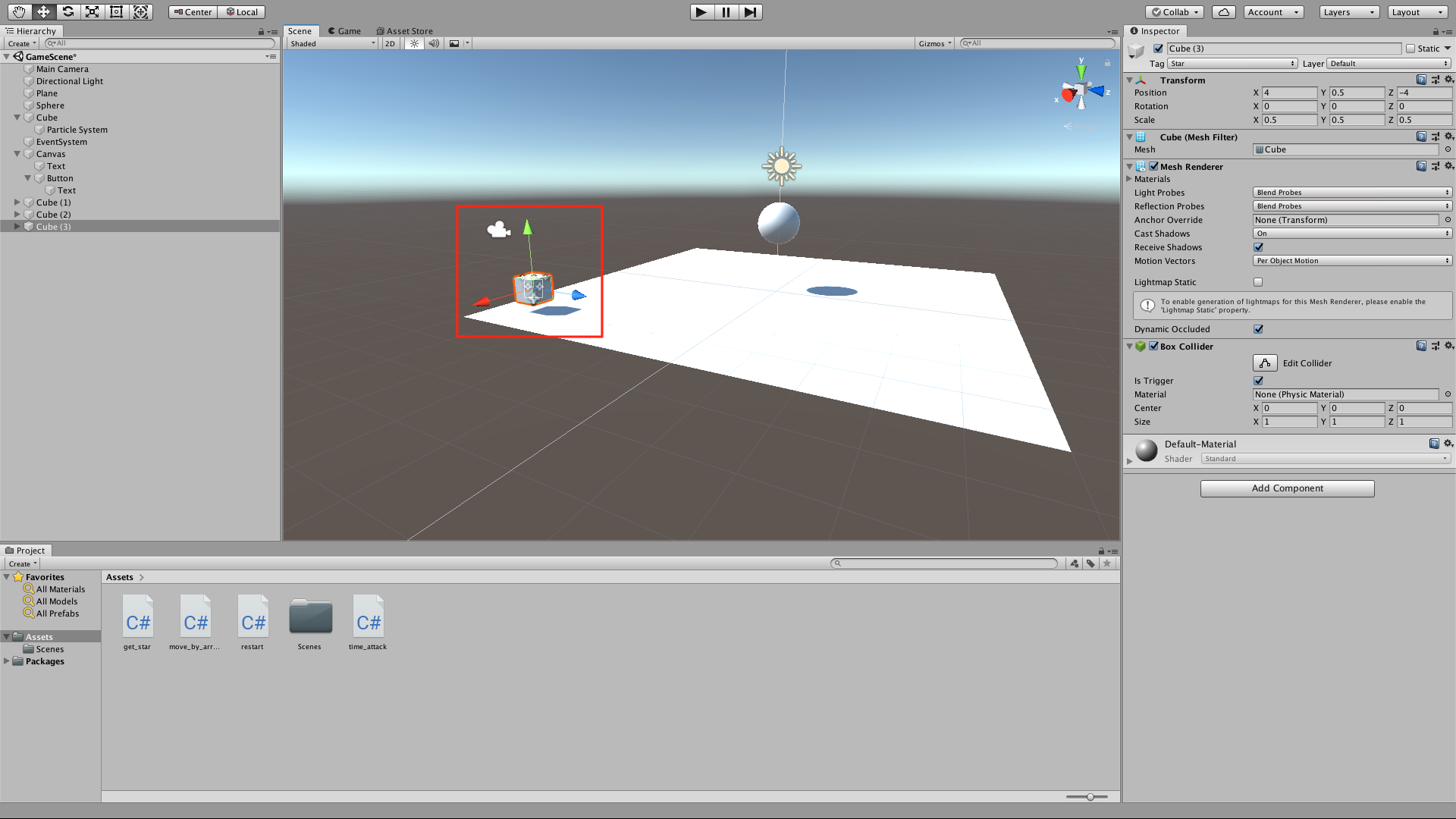Viewport: 1456px width, 819px height.
Task: Click the Step forward button
Action: point(750,12)
